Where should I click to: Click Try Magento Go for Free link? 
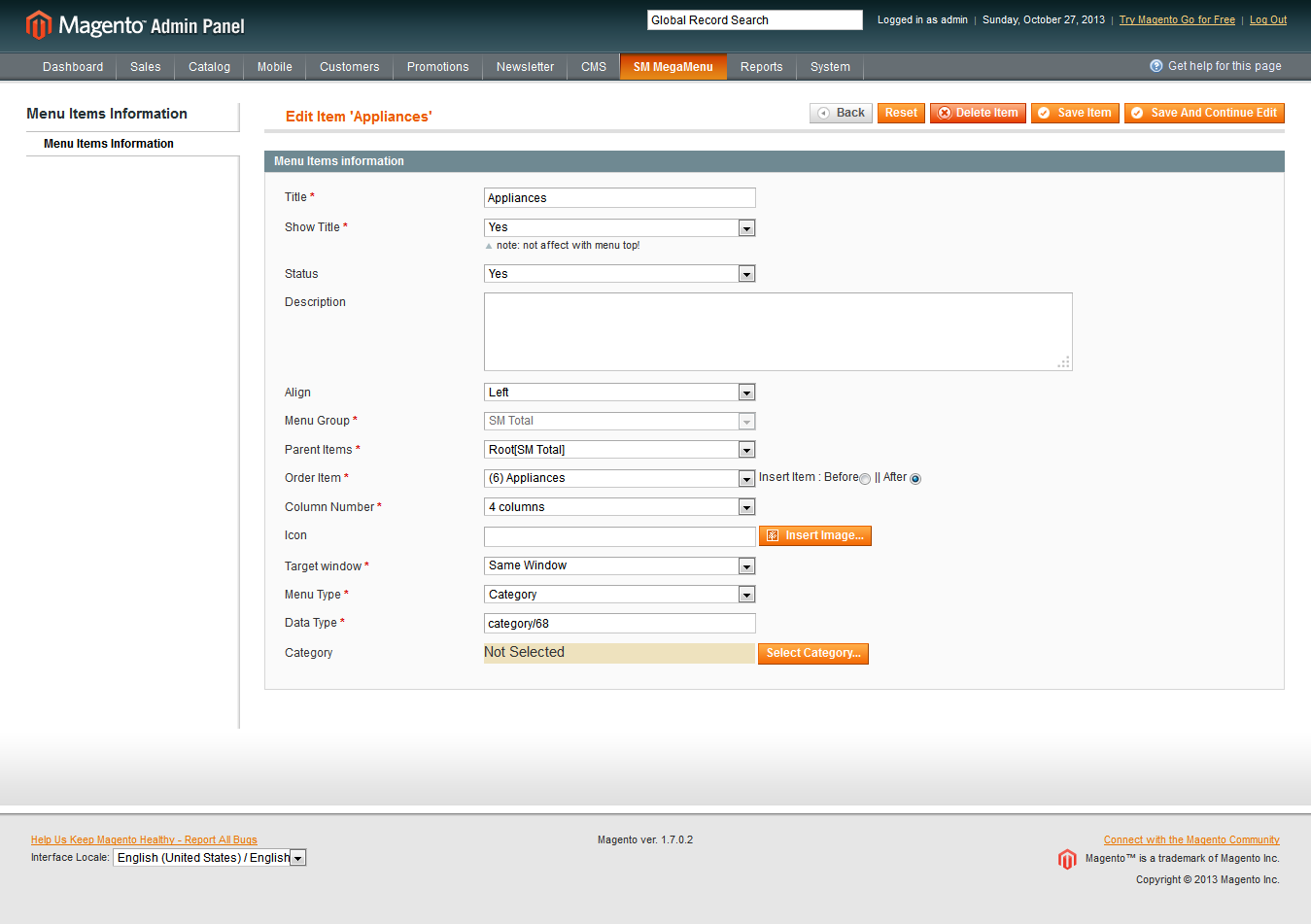[1177, 19]
